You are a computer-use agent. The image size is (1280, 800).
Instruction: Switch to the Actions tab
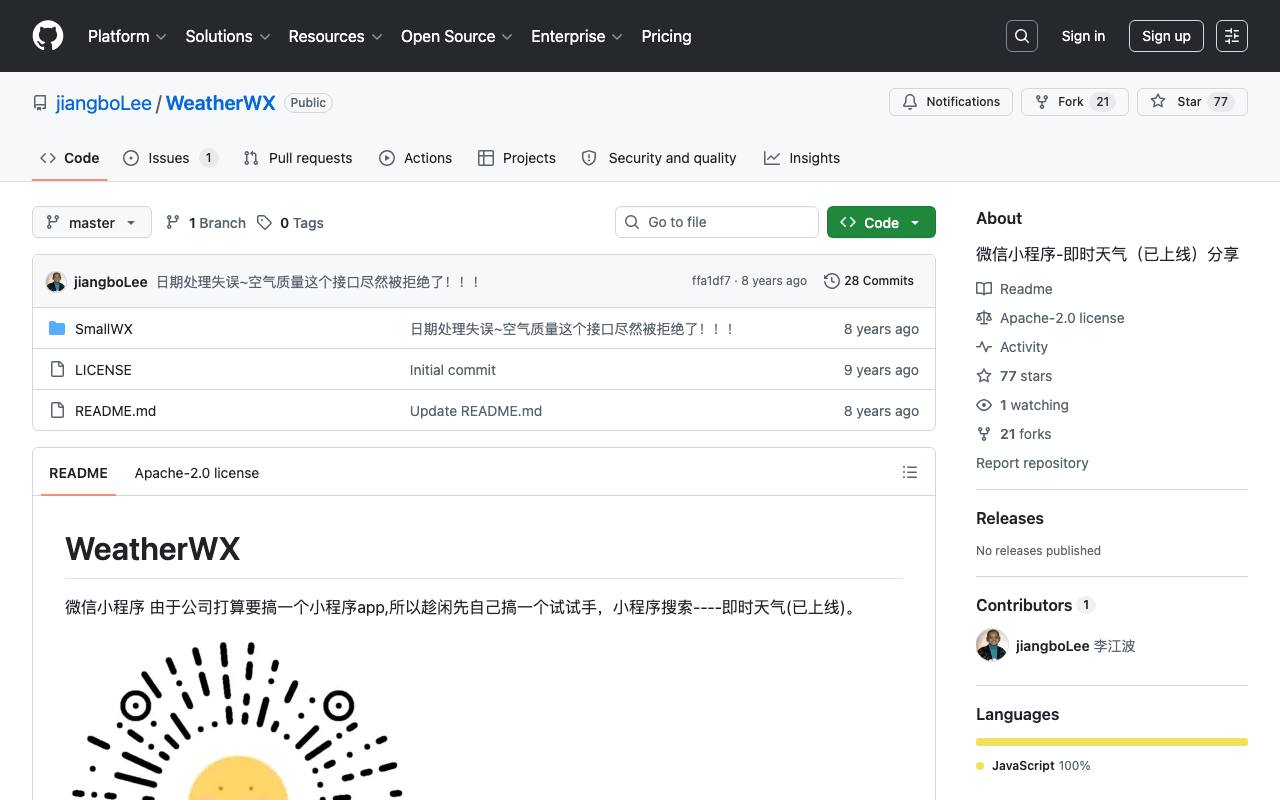tap(416, 158)
